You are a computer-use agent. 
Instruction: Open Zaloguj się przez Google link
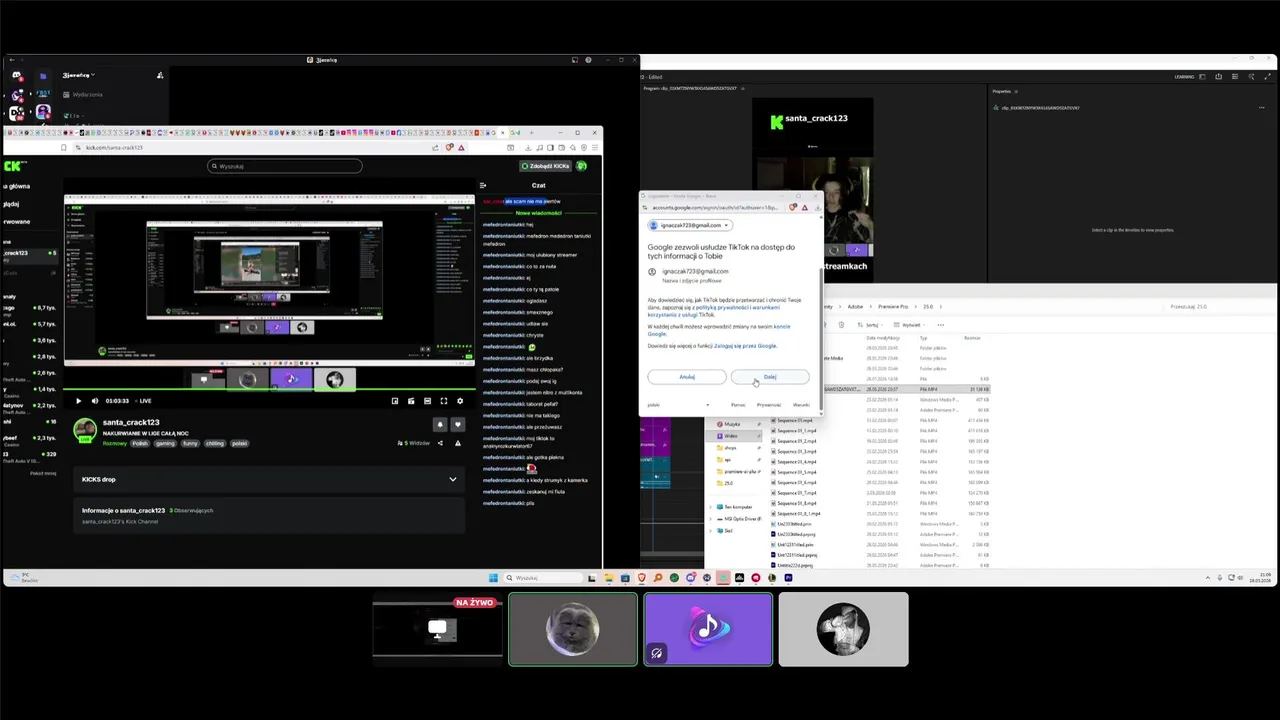(745, 346)
